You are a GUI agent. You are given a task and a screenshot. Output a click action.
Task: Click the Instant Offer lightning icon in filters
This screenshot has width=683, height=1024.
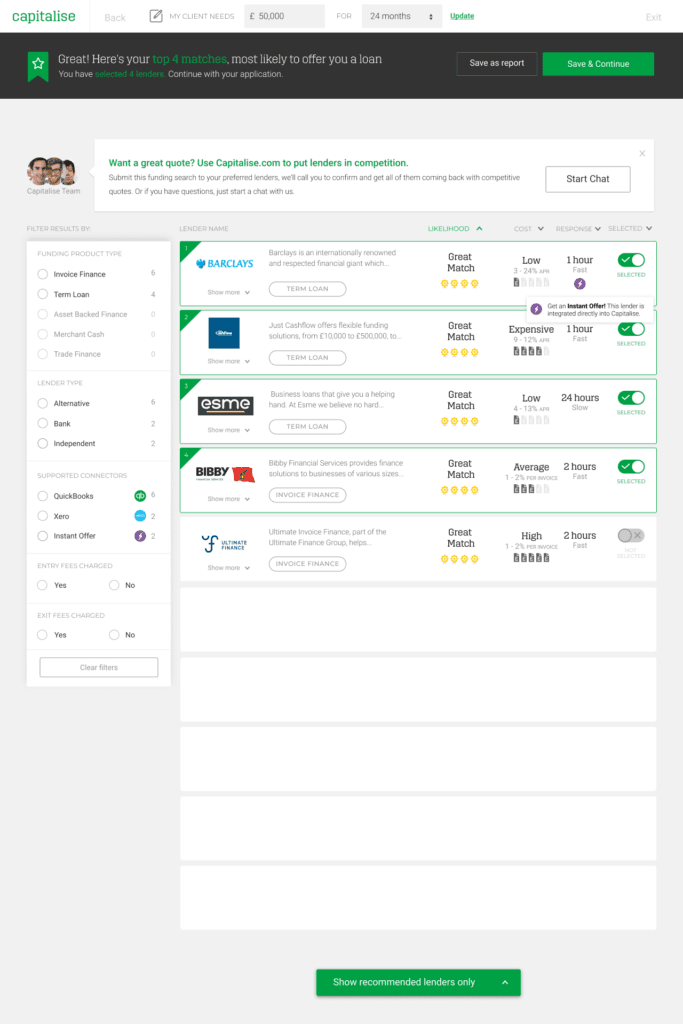140,536
